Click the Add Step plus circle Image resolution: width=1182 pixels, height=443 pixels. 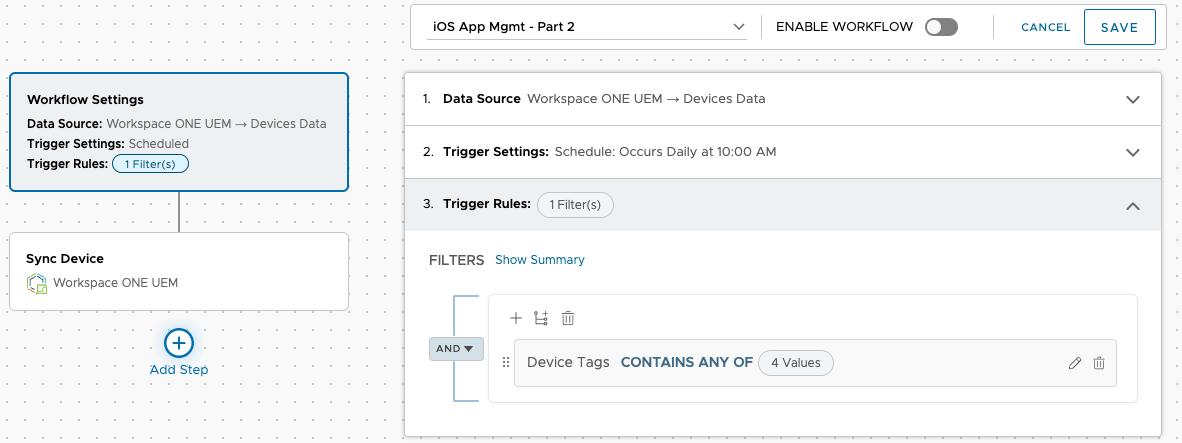pyautogui.click(x=179, y=344)
